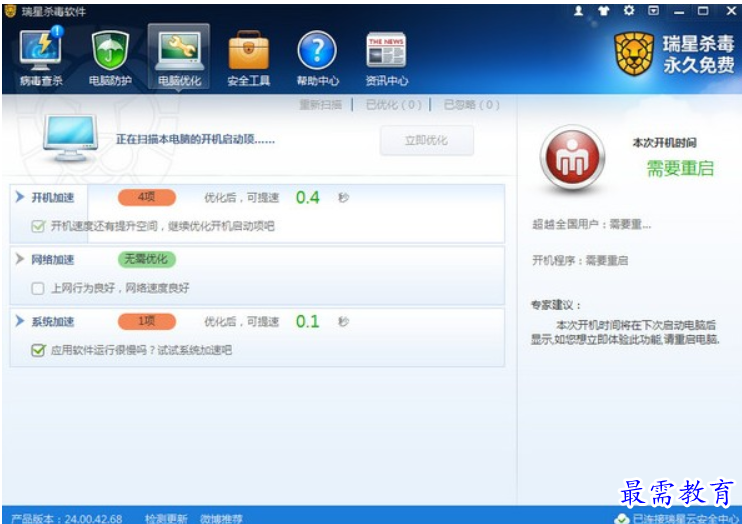Click 检测更新 in status bar
742x524 pixels.
click(x=166, y=519)
